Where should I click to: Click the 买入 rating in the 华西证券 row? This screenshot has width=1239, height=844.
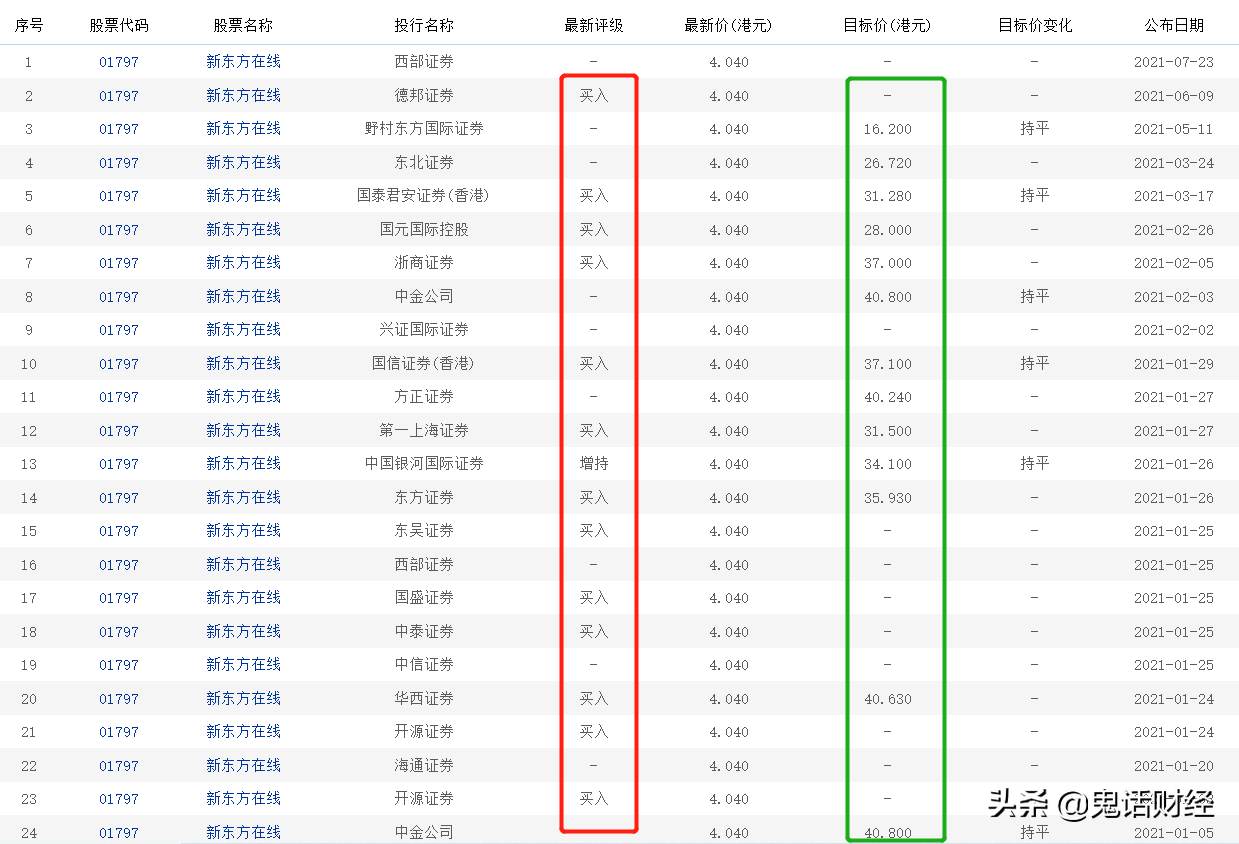(594, 699)
